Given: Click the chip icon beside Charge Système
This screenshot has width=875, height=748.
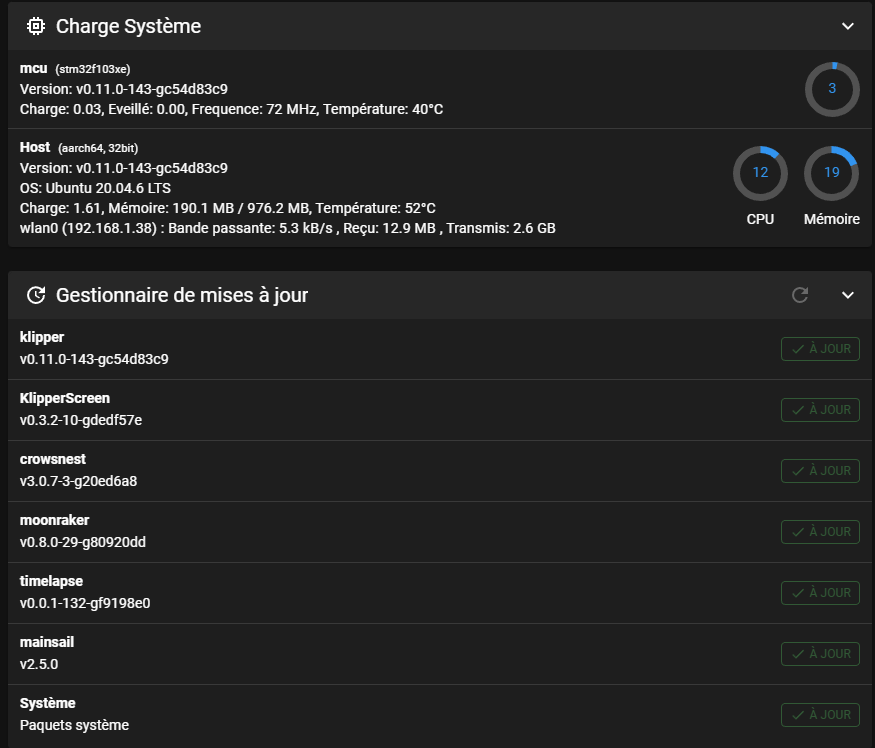Looking at the screenshot, I should (36, 26).
